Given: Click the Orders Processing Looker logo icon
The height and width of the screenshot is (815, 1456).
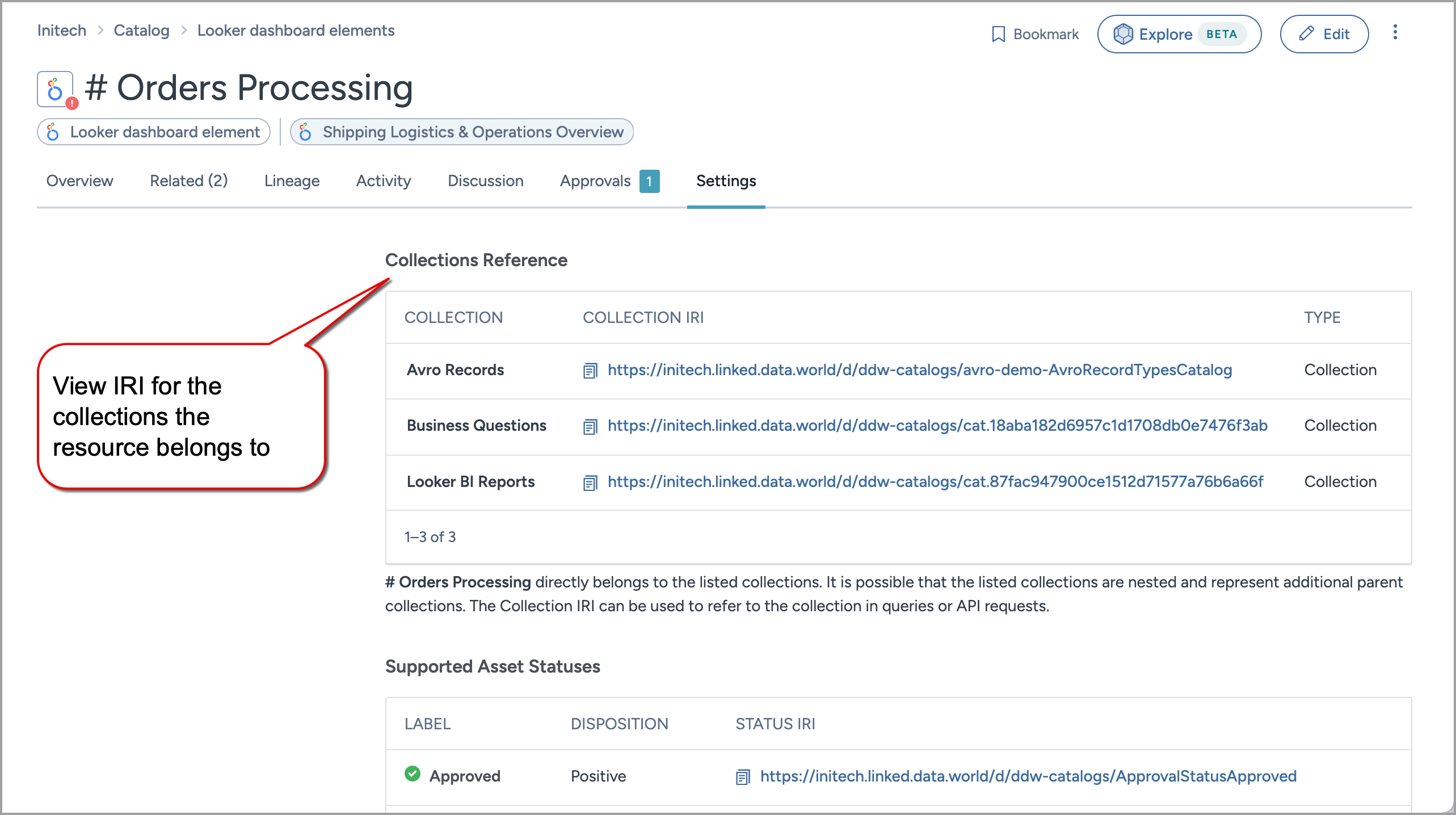Looking at the screenshot, I should (x=55, y=89).
